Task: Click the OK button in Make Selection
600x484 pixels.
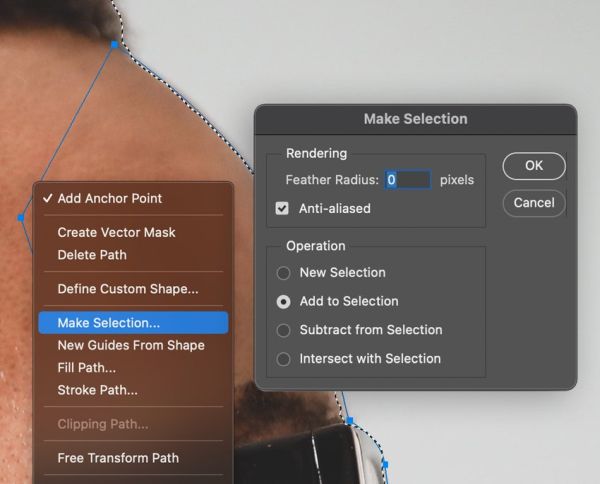Action: 534,166
